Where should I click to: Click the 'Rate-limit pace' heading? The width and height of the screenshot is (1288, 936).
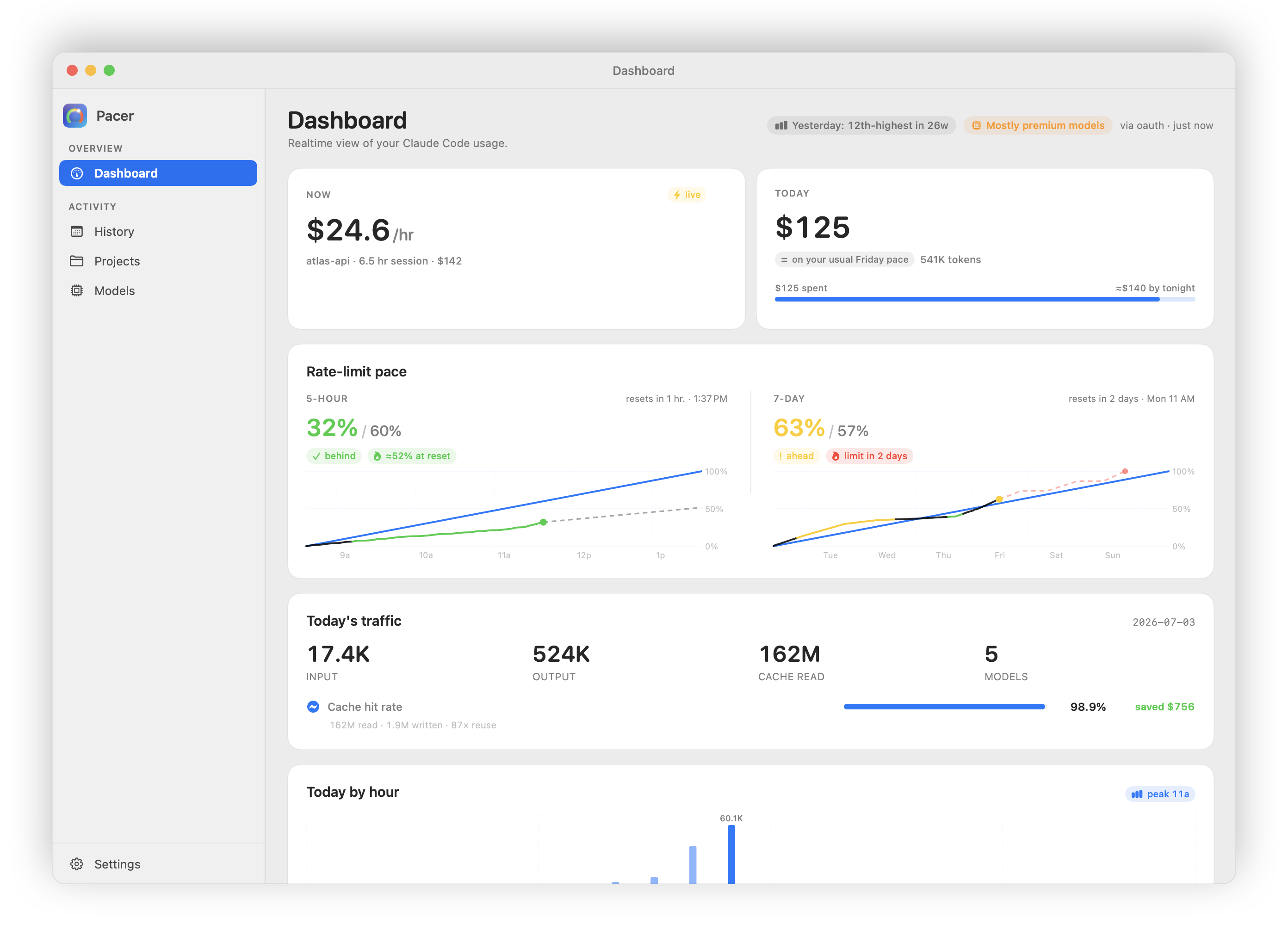(357, 372)
